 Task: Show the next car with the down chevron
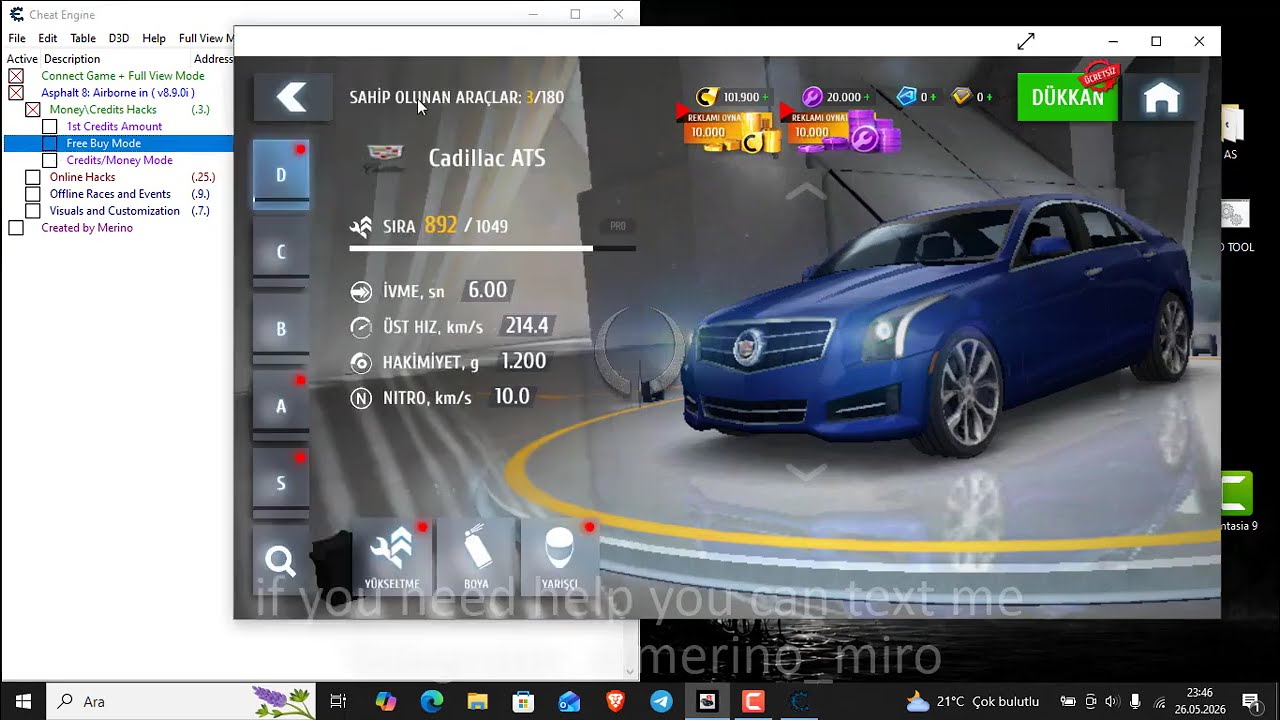point(806,471)
